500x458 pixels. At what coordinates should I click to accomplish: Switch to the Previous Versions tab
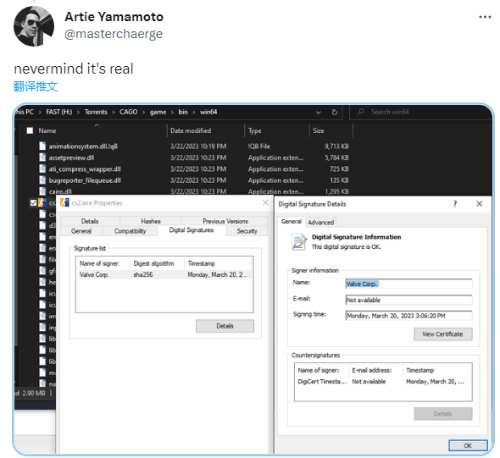point(225,221)
